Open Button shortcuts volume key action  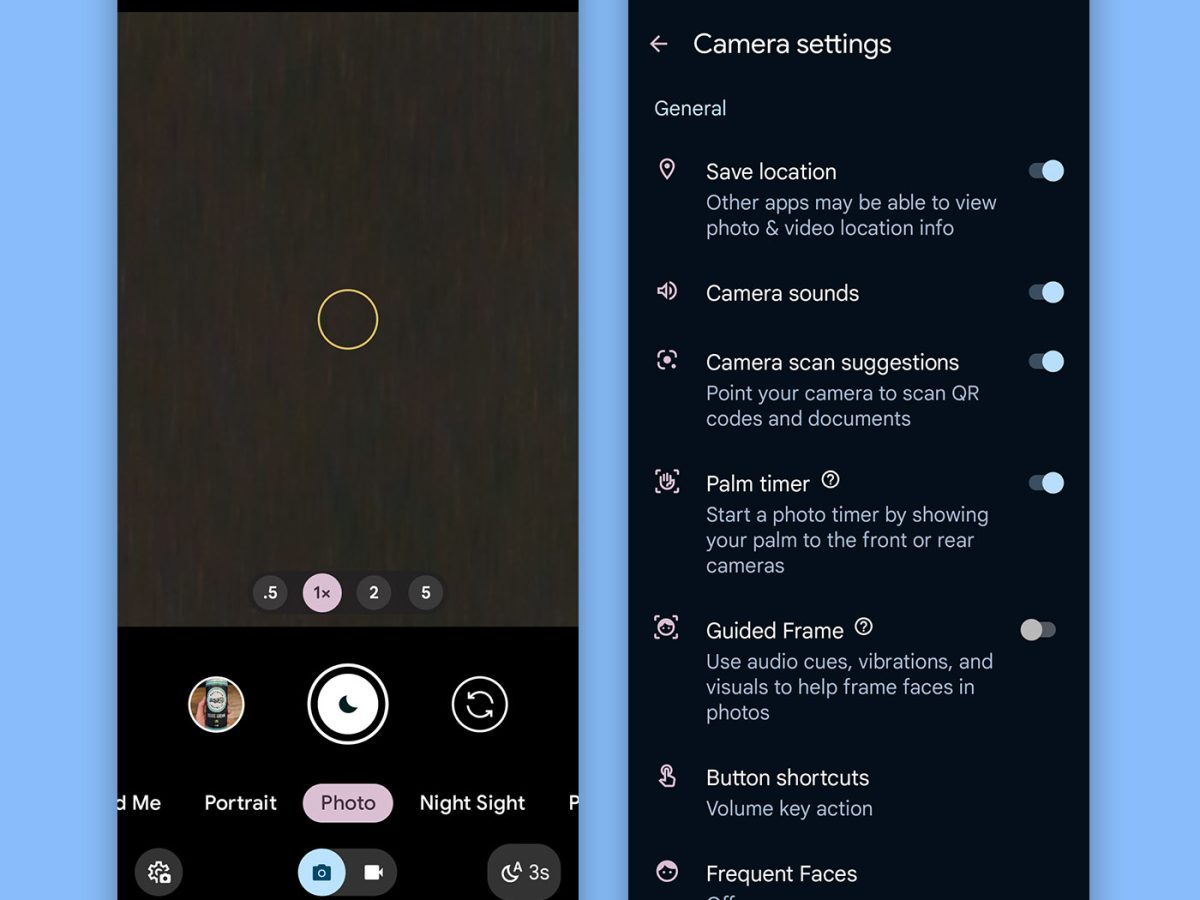tap(788, 792)
